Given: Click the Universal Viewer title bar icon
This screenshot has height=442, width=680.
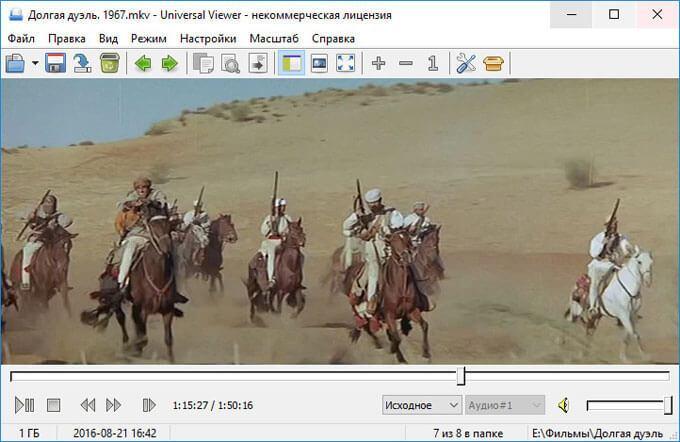Looking at the screenshot, I should point(16,15).
